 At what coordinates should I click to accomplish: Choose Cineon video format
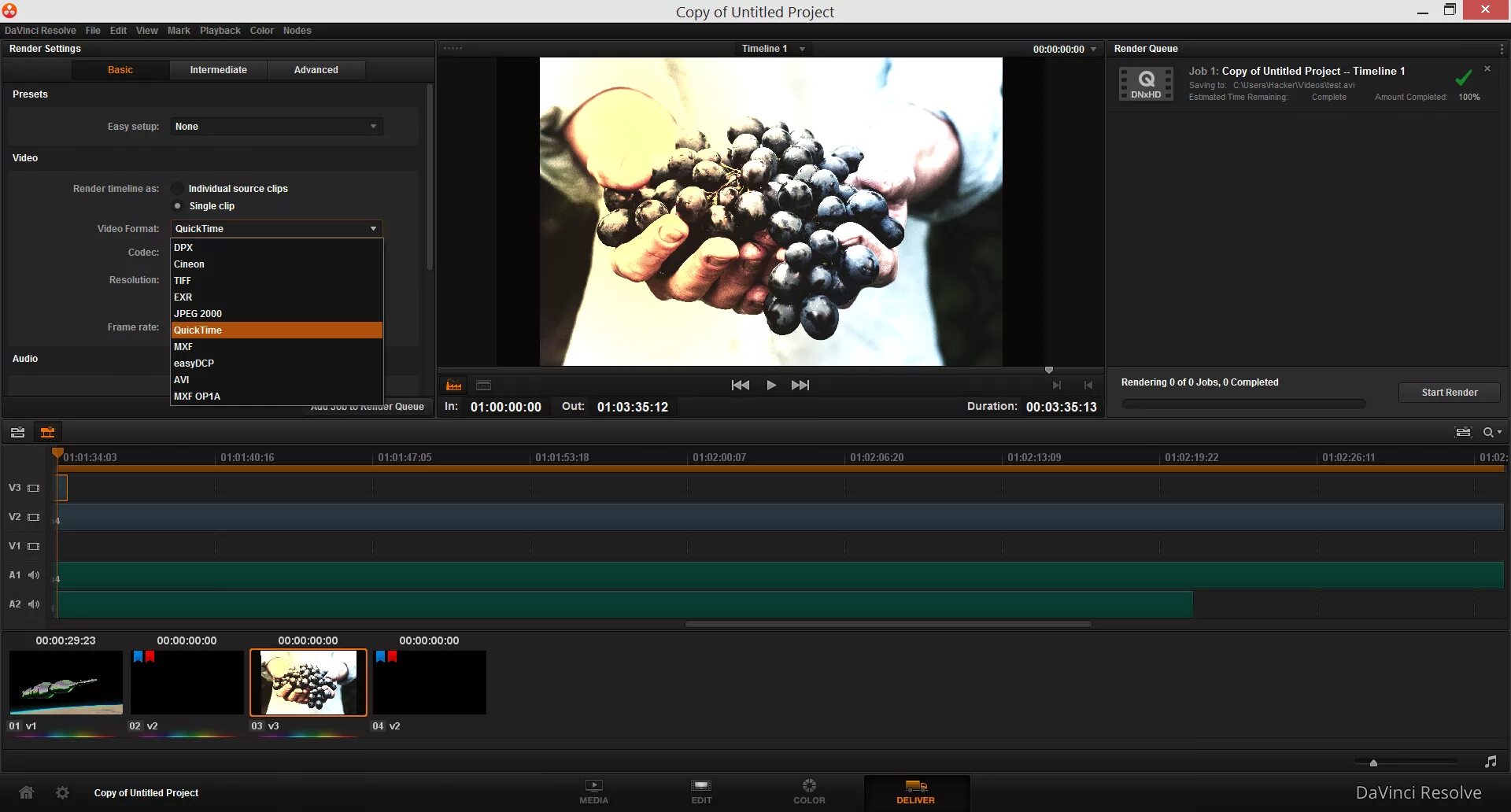[x=277, y=264]
